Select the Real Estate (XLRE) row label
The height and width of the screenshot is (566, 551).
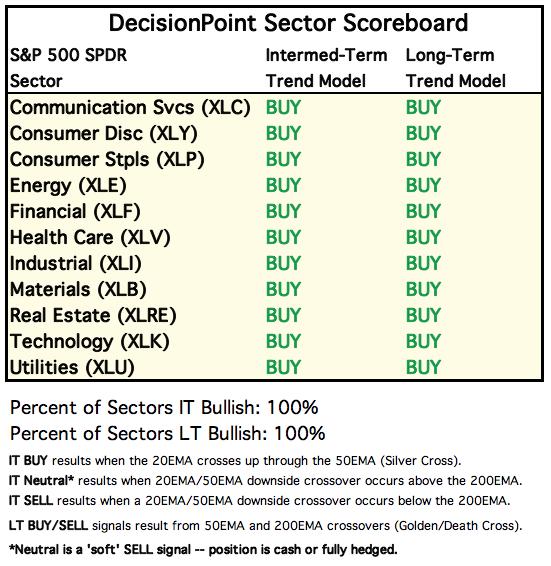[93, 315]
